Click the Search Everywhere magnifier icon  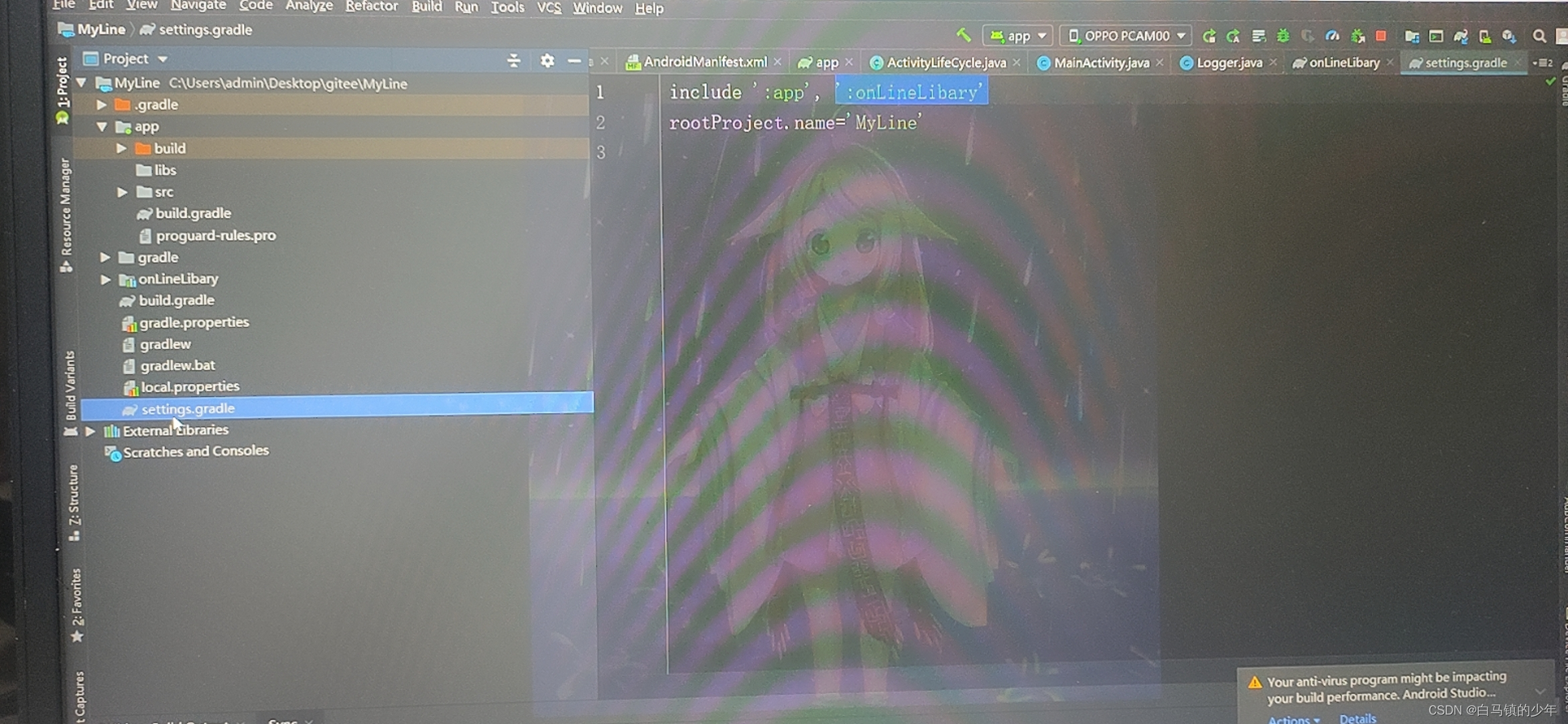point(1539,36)
